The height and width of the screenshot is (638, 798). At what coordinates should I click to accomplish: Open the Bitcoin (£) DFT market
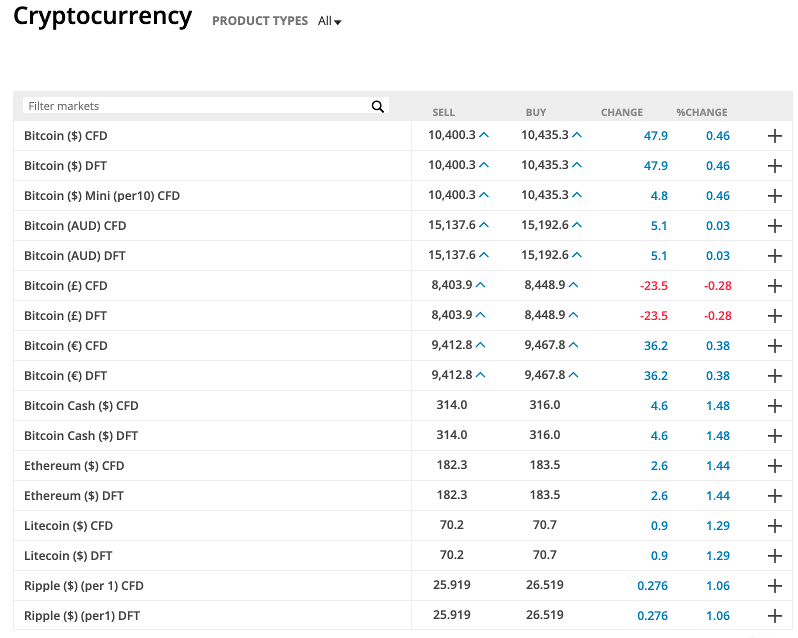(65, 316)
